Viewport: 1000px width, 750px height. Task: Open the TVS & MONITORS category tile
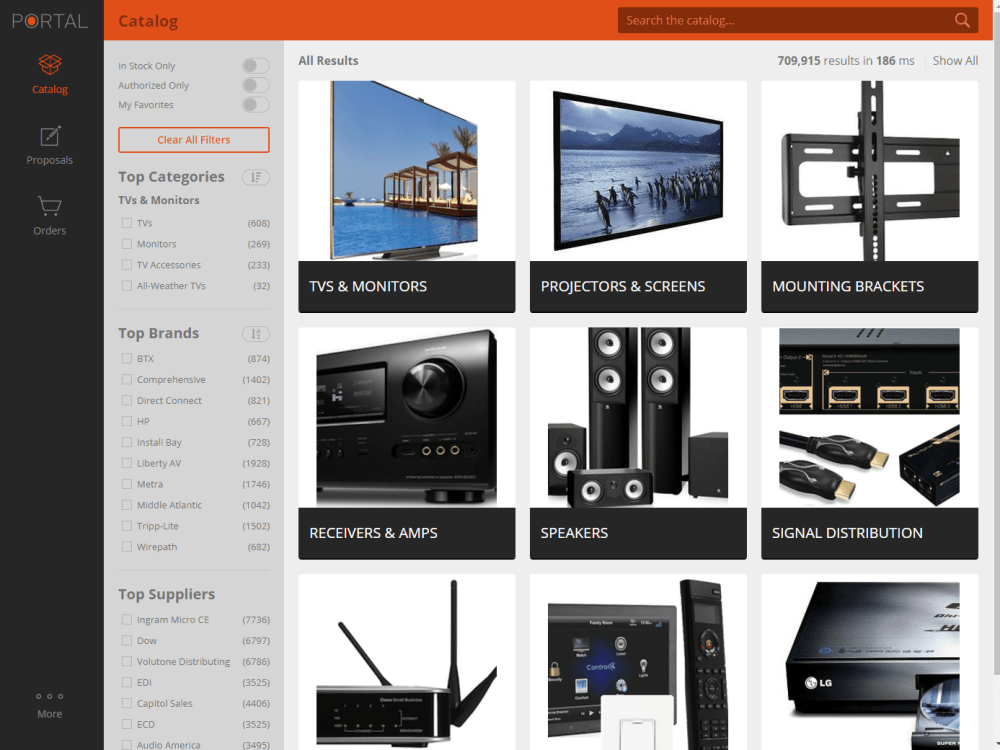(x=407, y=196)
